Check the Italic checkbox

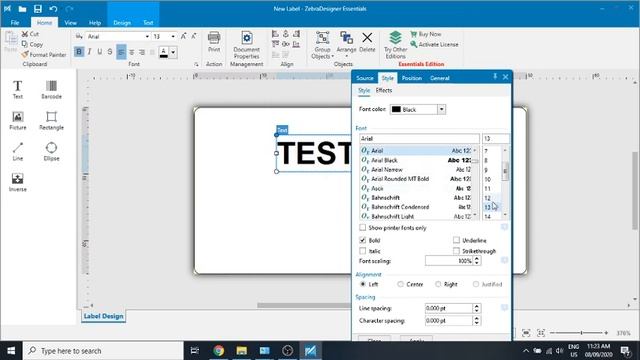coord(362,251)
